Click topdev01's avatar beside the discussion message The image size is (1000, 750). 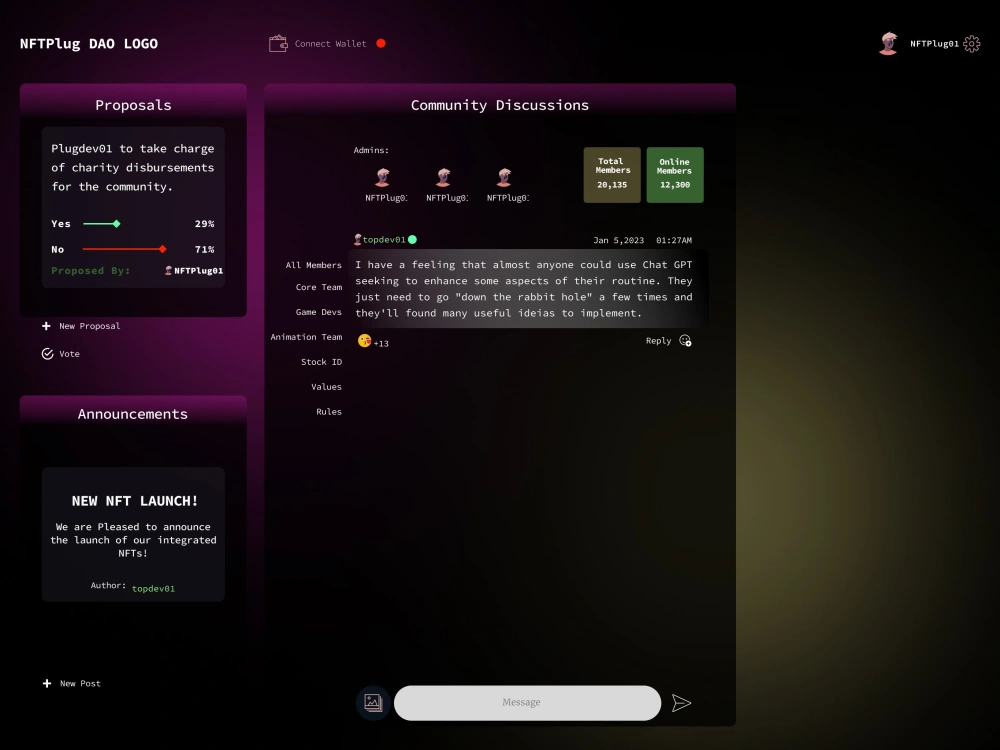(357, 239)
